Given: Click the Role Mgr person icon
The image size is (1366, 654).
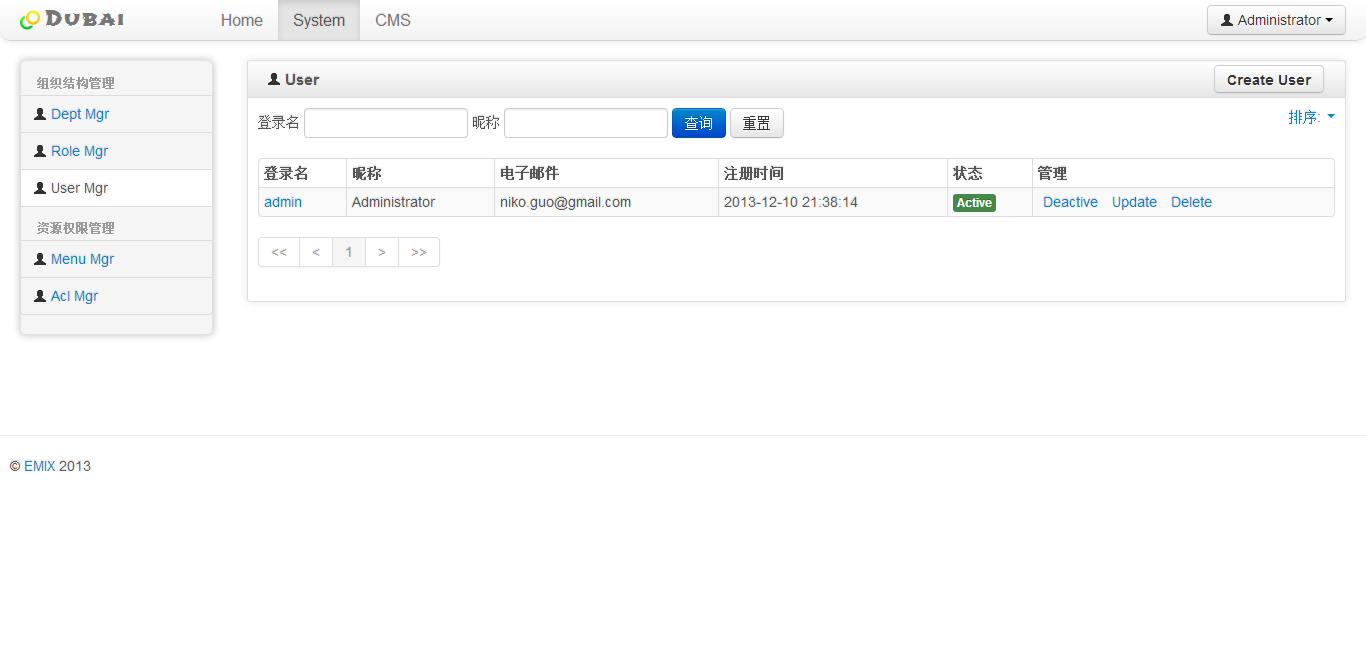Looking at the screenshot, I should [40, 151].
